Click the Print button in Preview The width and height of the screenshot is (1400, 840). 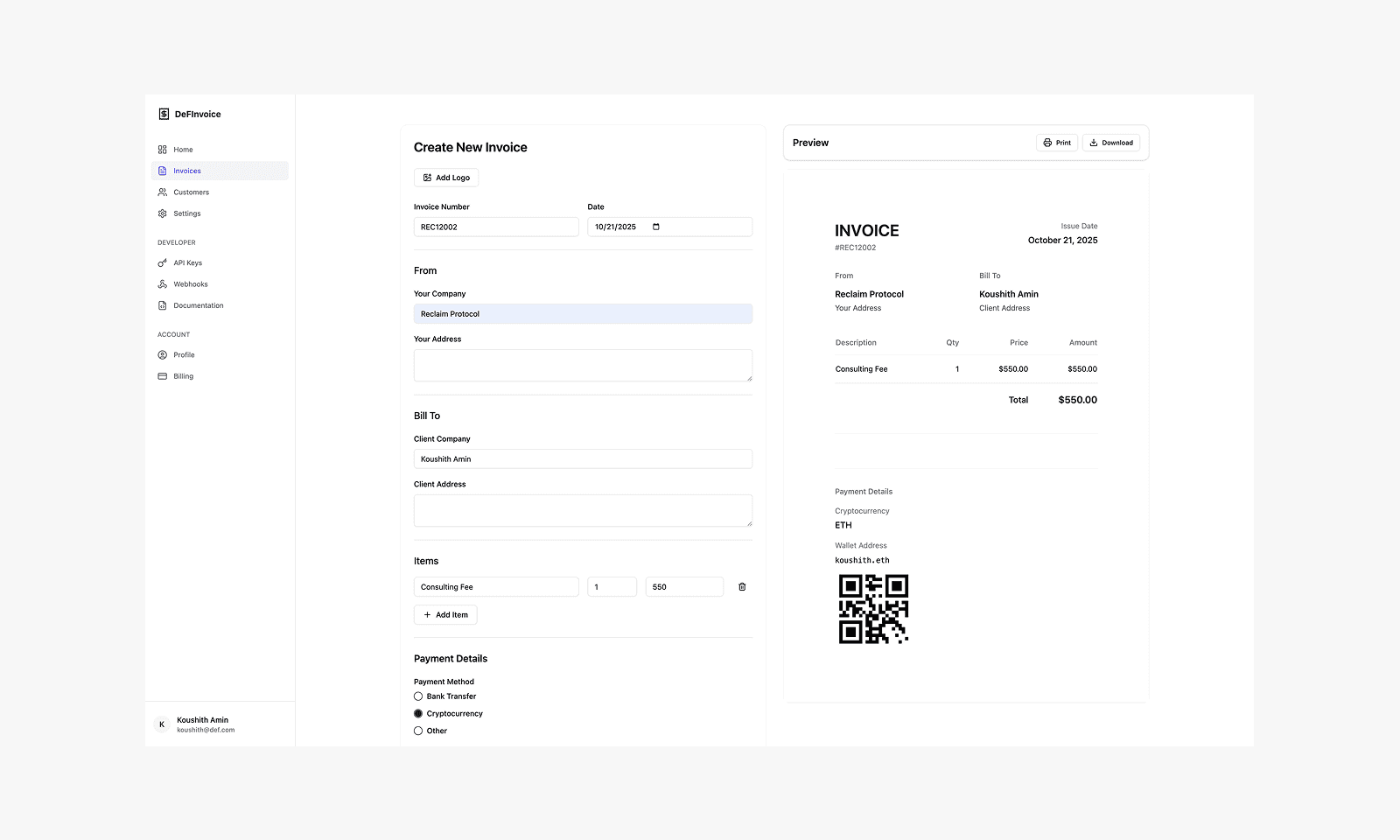[x=1056, y=142]
